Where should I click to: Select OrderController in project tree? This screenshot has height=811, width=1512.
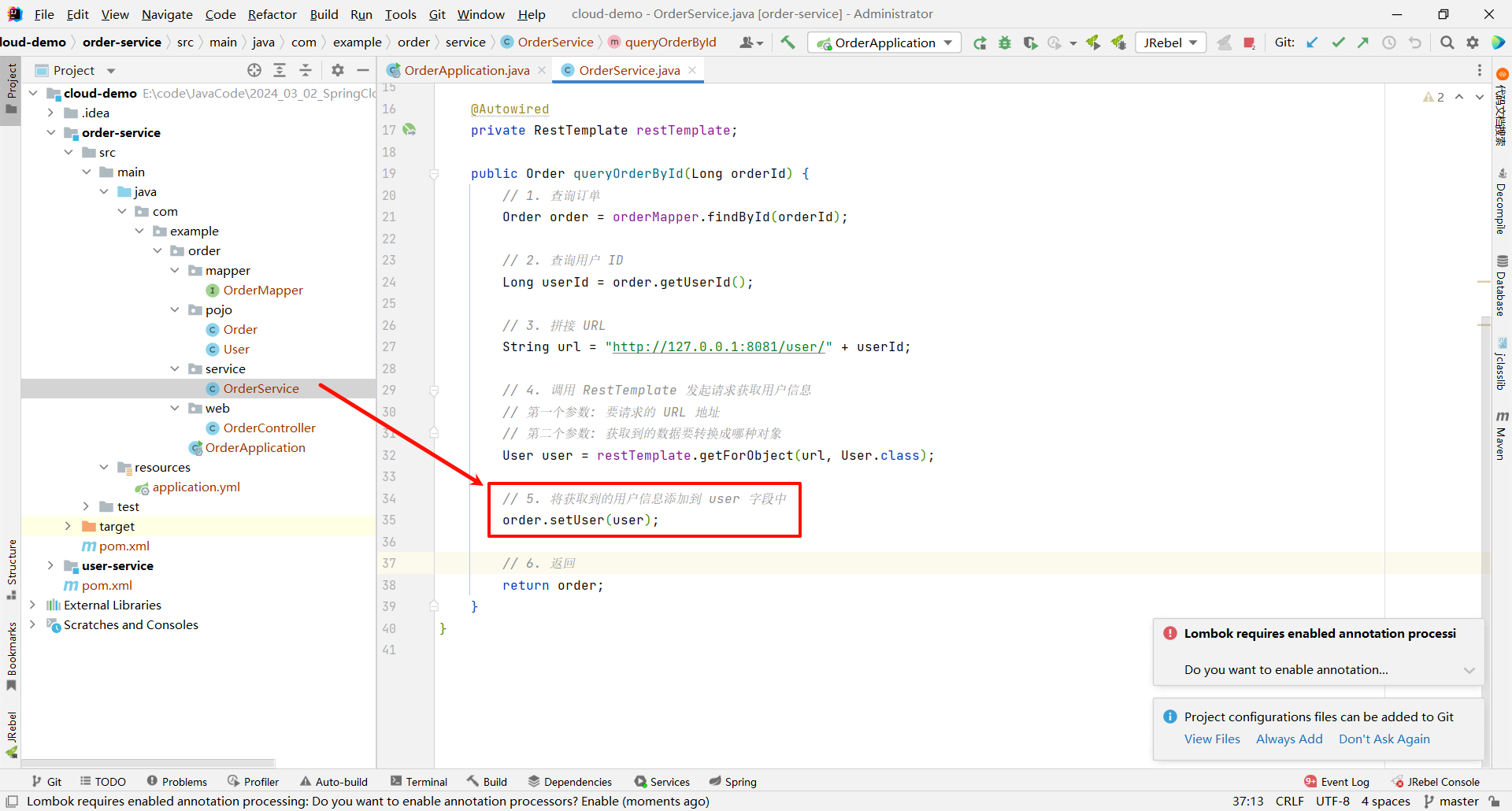(x=269, y=428)
